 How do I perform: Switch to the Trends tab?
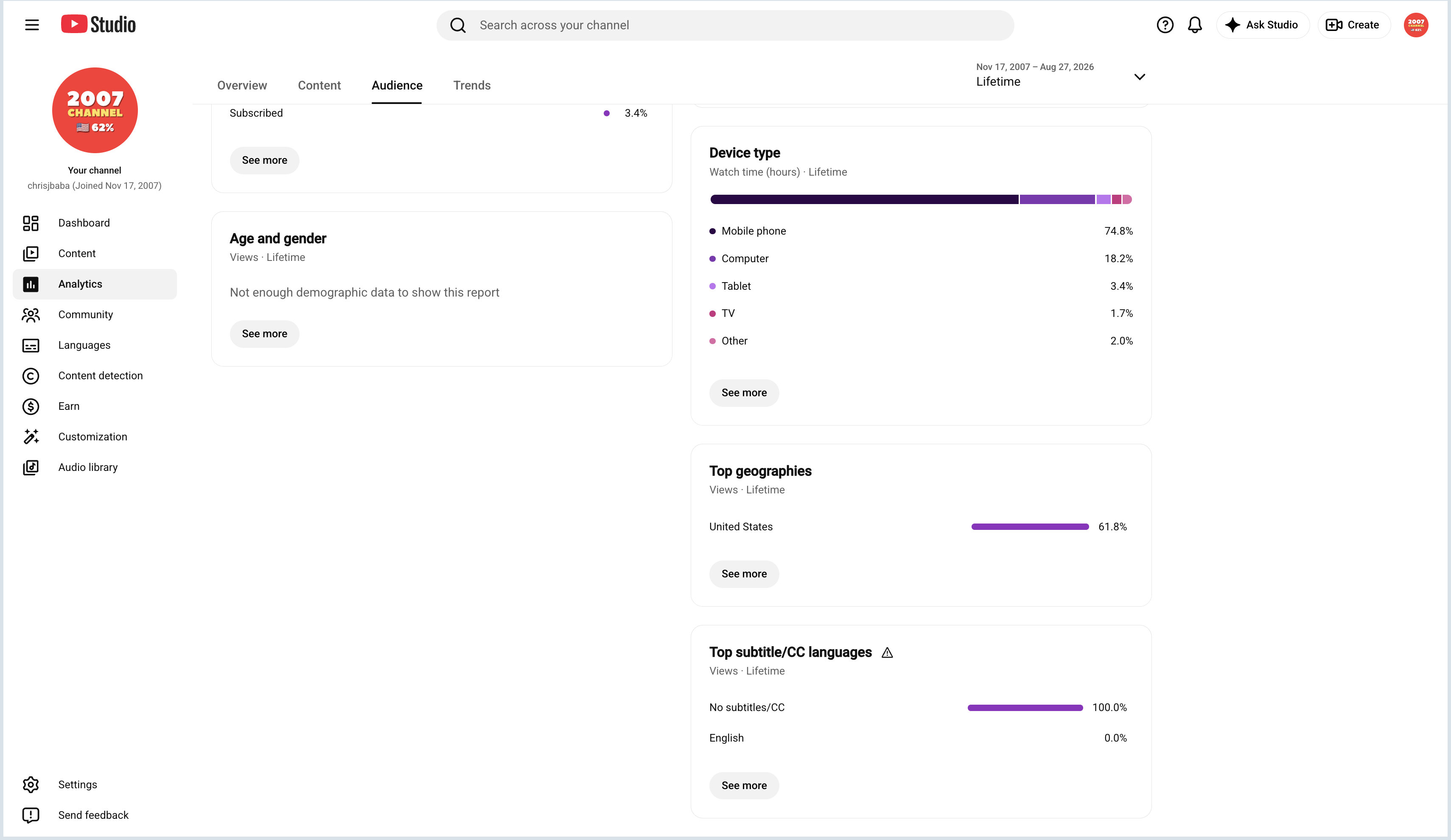click(x=472, y=85)
